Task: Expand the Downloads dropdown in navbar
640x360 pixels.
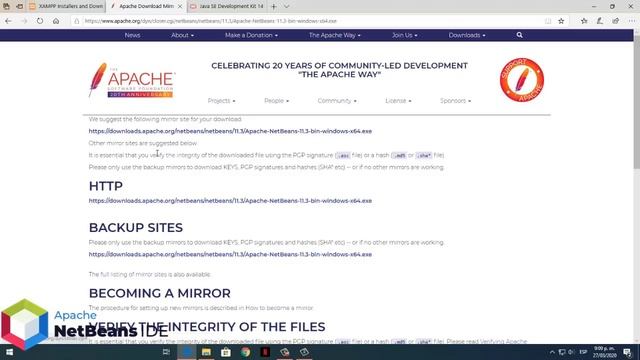Action: click(x=467, y=35)
